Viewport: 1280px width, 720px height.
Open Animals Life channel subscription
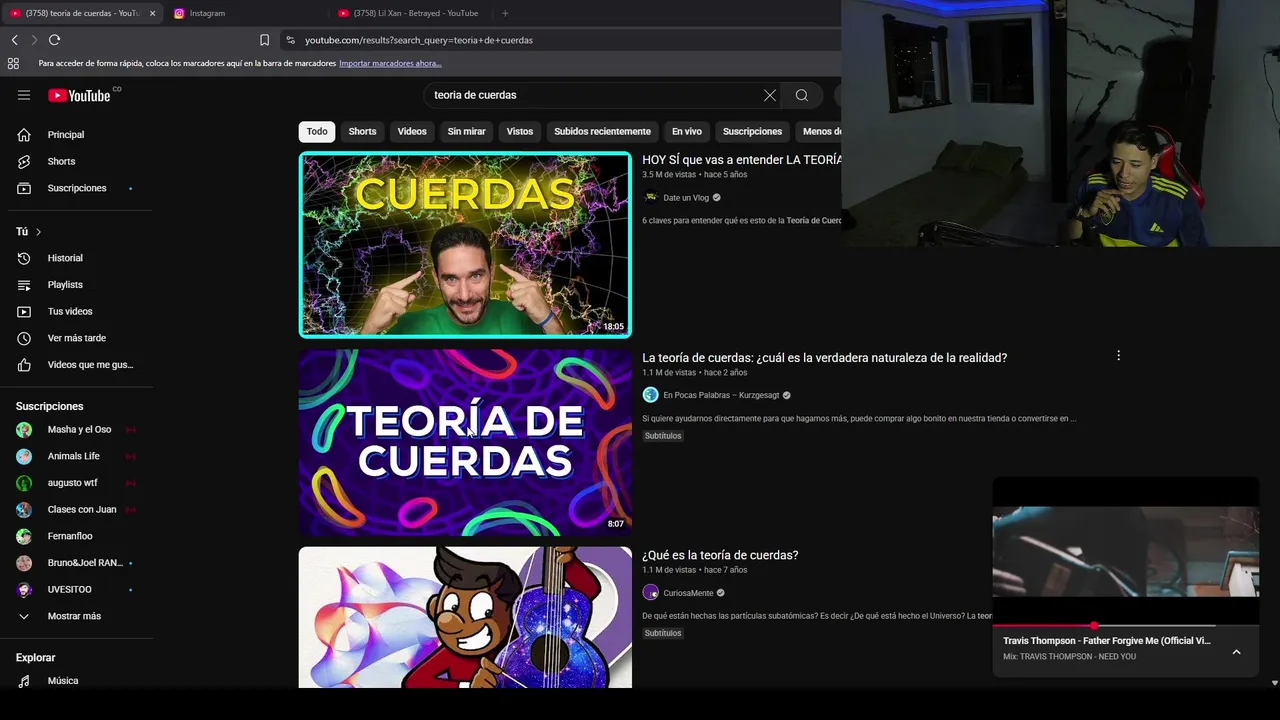point(76,456)
